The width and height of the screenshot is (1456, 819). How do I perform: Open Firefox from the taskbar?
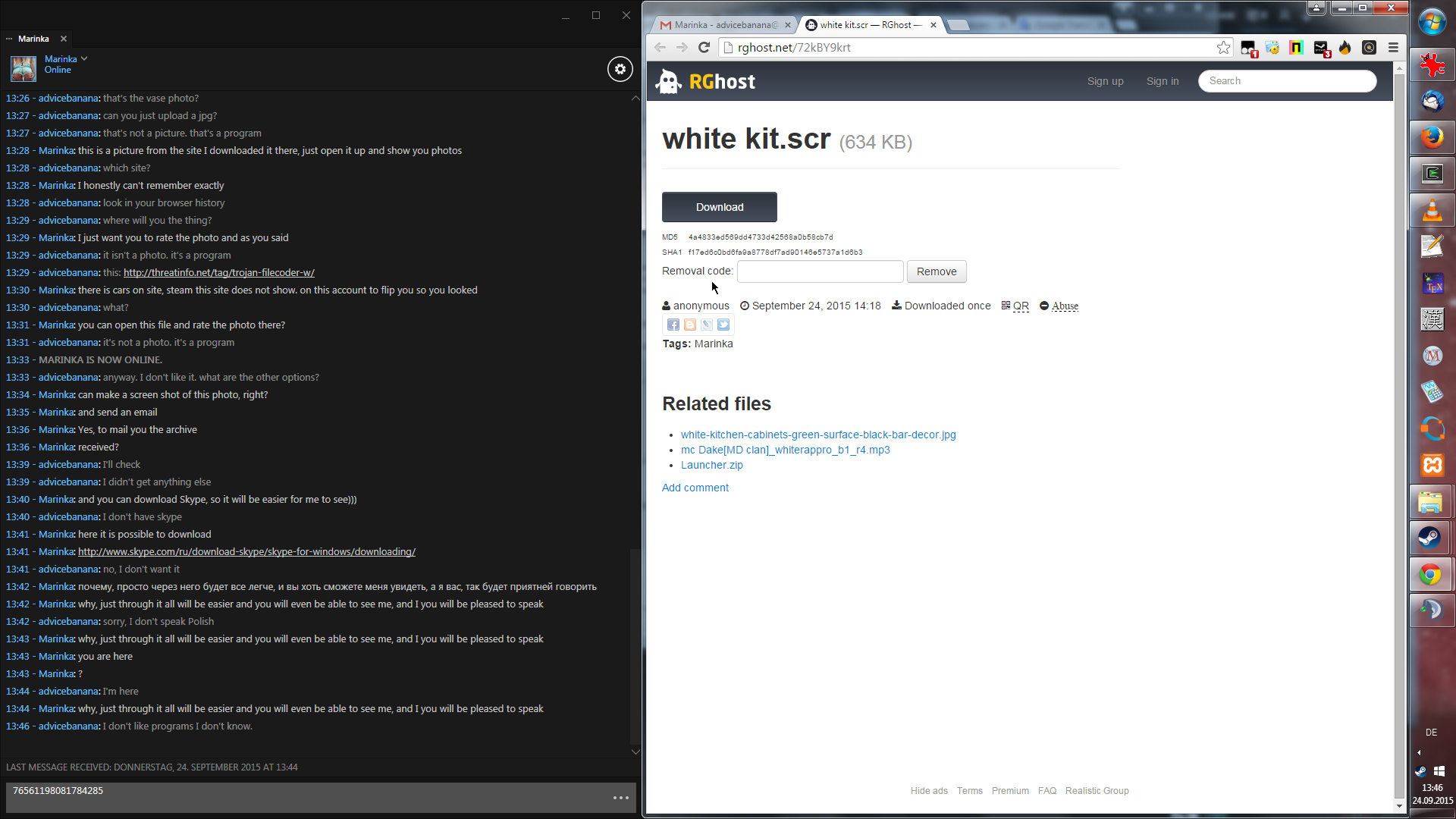tap(1432, 137)
